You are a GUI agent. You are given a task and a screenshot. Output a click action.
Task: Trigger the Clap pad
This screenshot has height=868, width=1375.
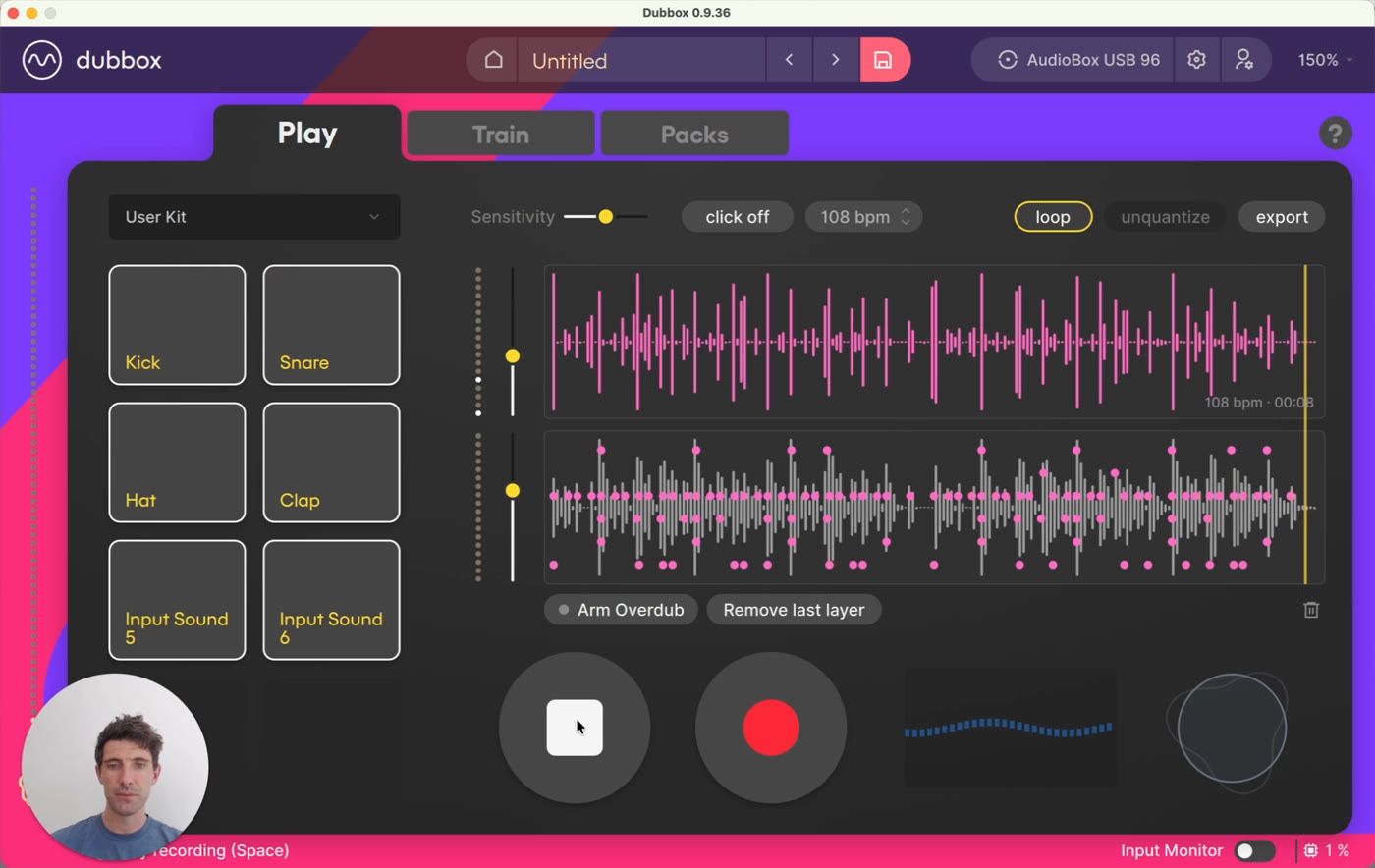[x=331, y=462]
